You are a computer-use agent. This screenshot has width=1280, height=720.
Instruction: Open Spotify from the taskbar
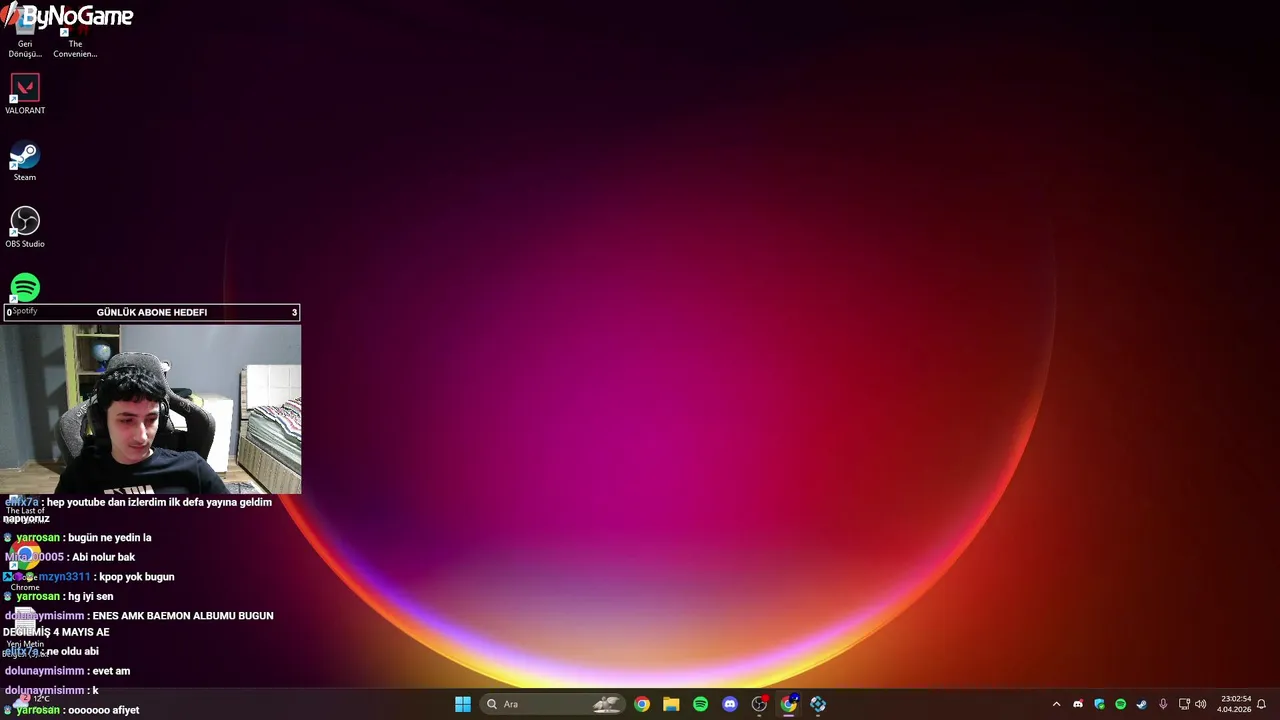pos(700,704)
